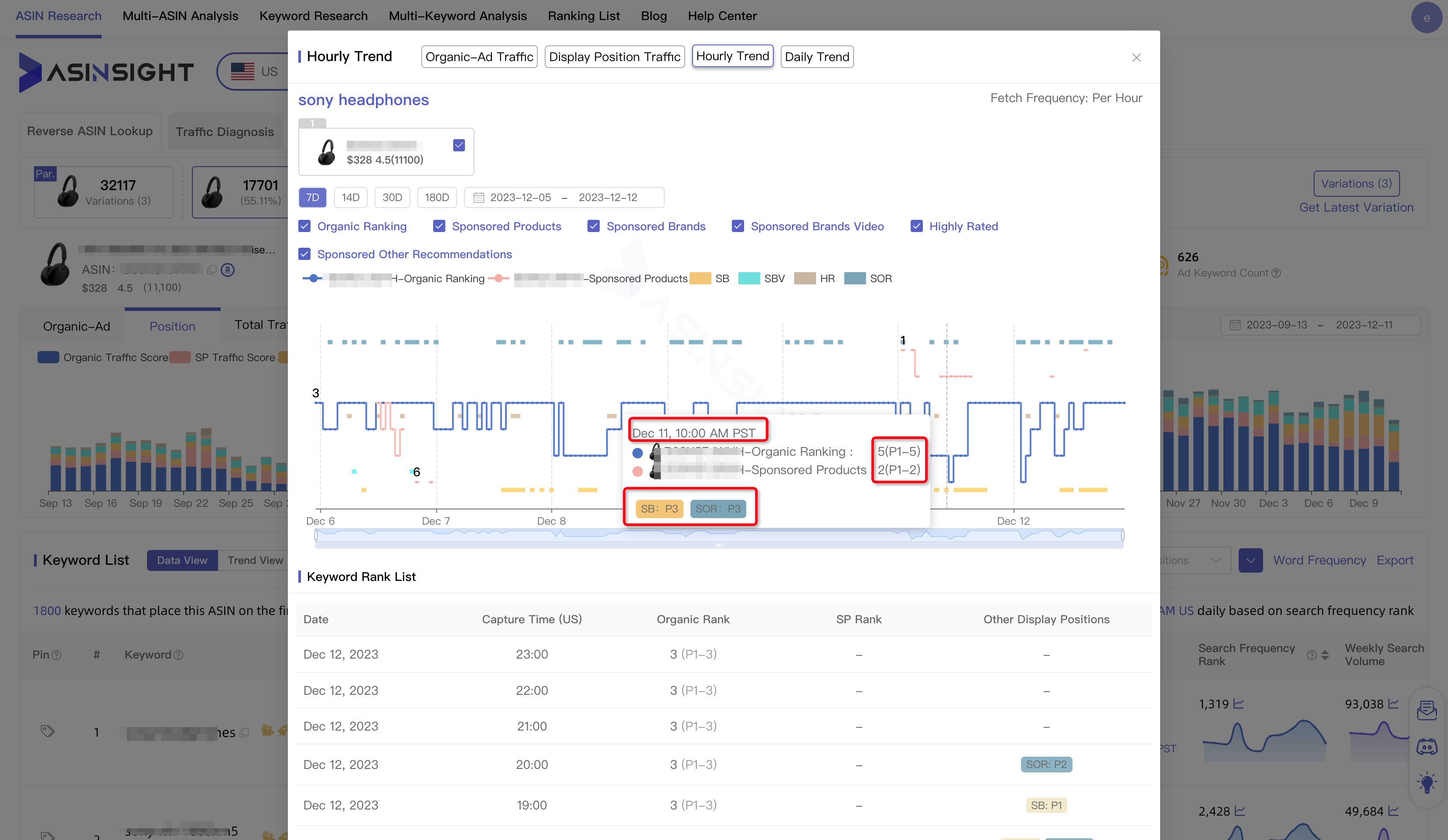Click the parent ASIN 32117 headphone card
The width and height of the screenshot is (1448, 840).
point(103,192)
